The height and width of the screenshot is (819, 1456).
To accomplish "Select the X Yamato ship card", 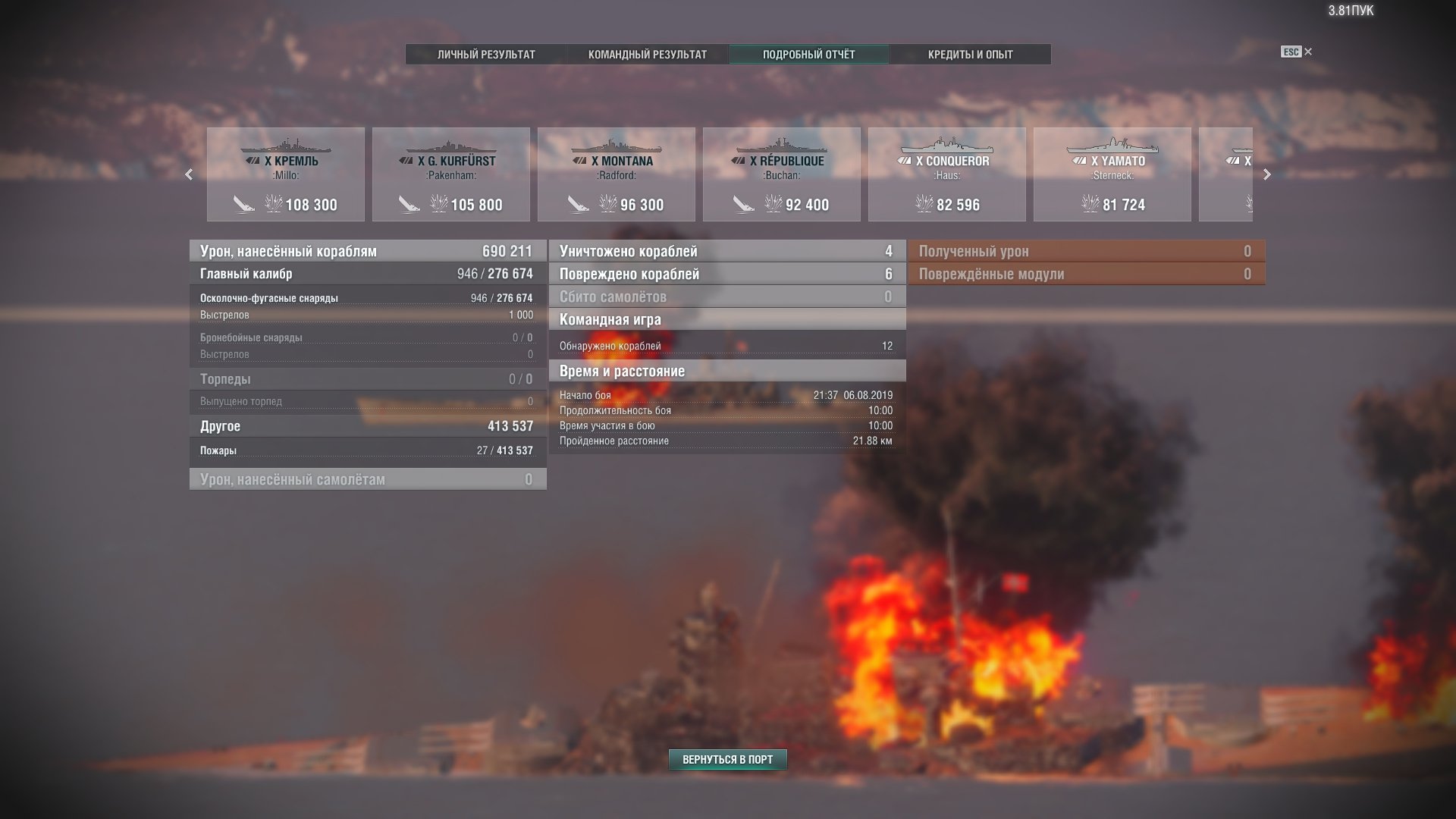I will pos(1112,174).
